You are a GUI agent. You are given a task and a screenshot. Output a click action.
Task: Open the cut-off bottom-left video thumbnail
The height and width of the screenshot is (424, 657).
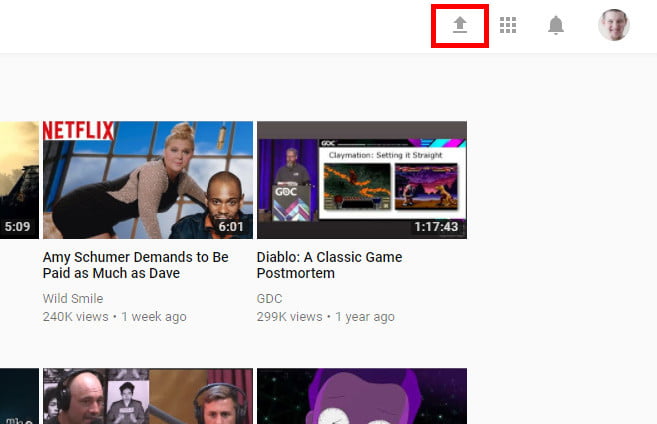[19, 396]
